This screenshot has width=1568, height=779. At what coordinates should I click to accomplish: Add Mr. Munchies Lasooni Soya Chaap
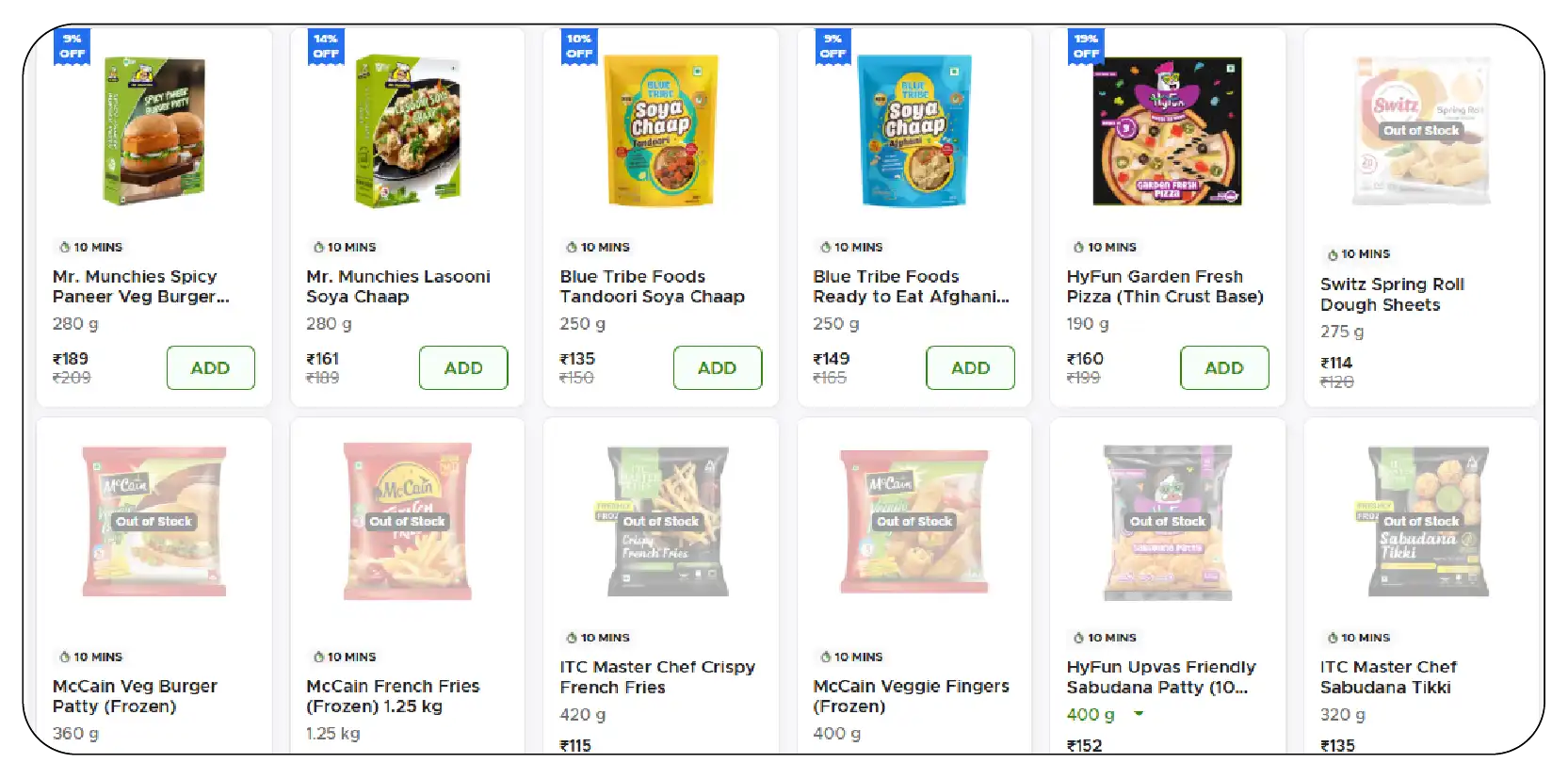462,367
